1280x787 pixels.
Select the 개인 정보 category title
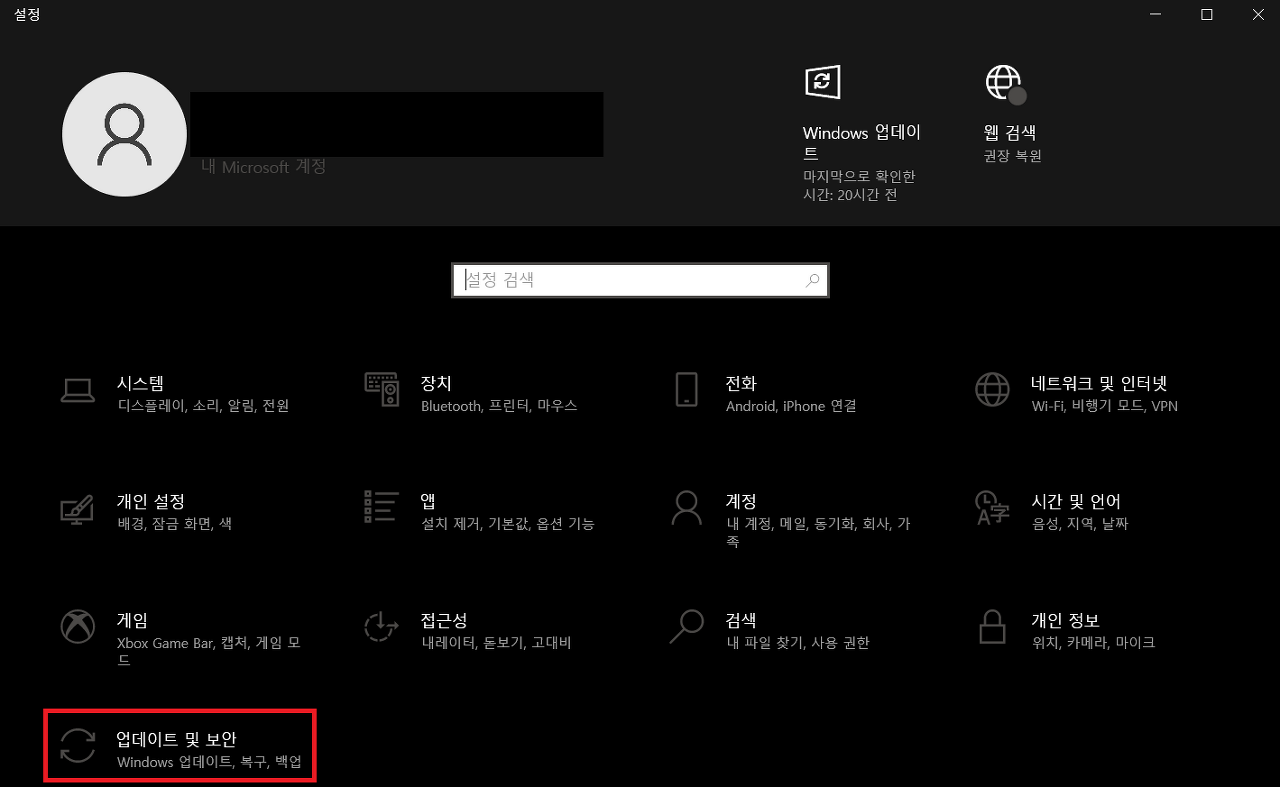1065,620
